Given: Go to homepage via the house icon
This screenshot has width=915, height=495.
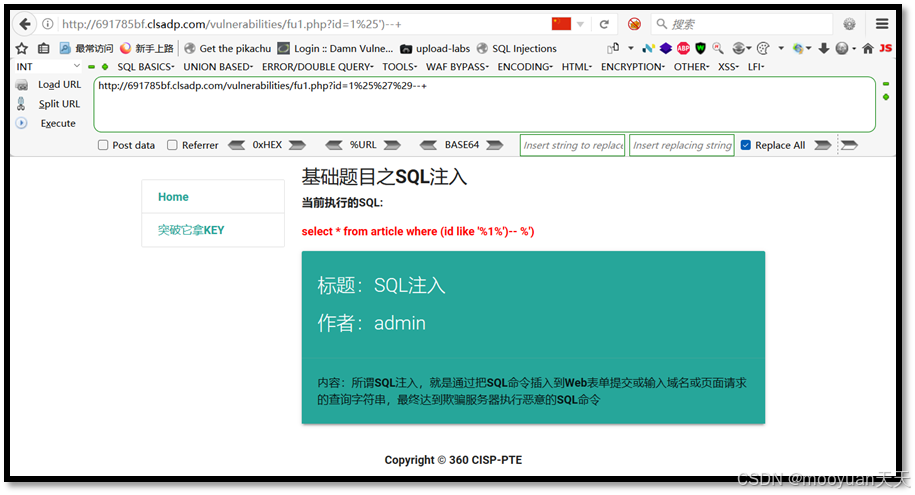Looking at the screenshot, I should coord(868,48).
